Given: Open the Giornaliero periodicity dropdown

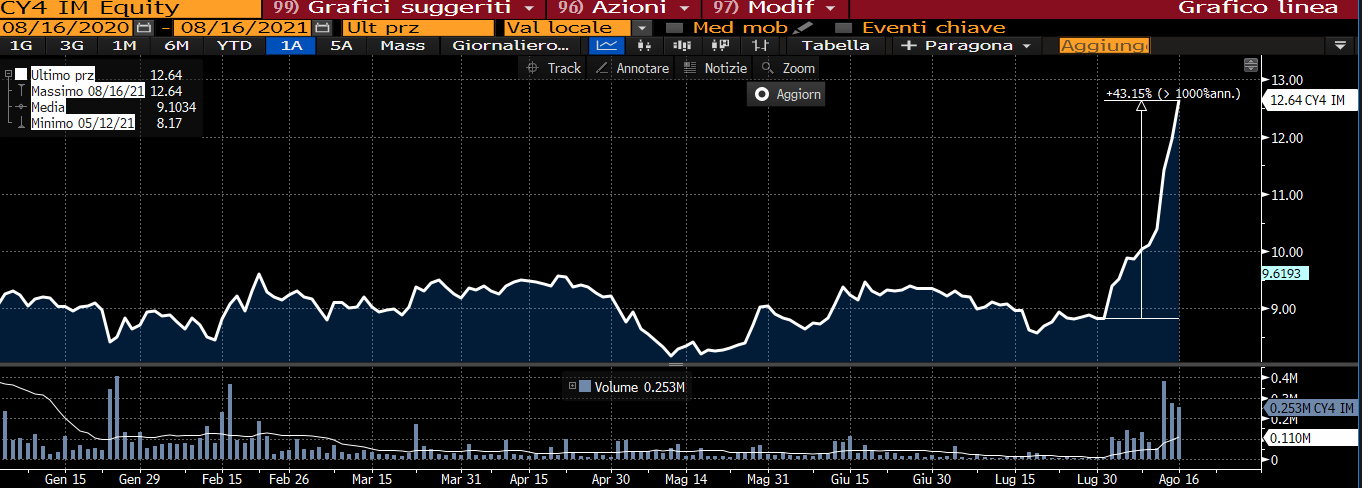Looking at the screenshot, I should 510,45.
